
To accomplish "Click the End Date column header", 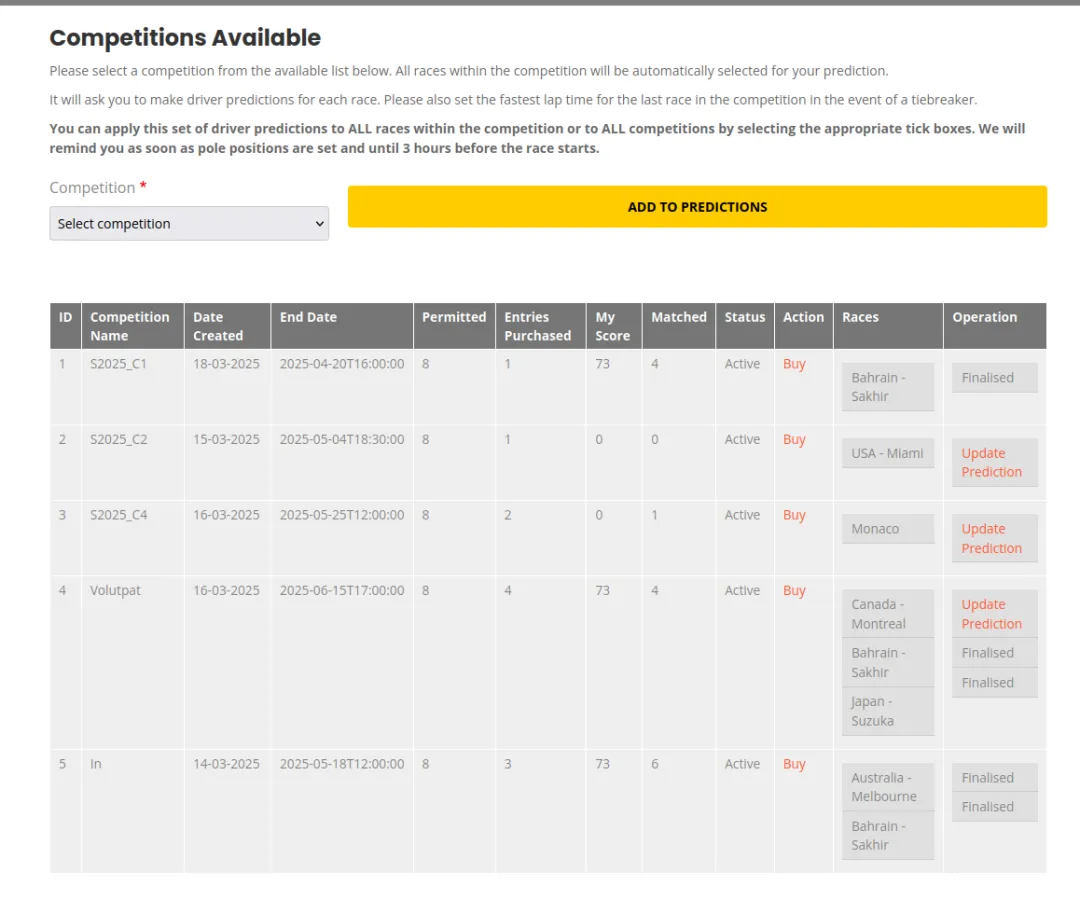I will [x=308, y=317].
